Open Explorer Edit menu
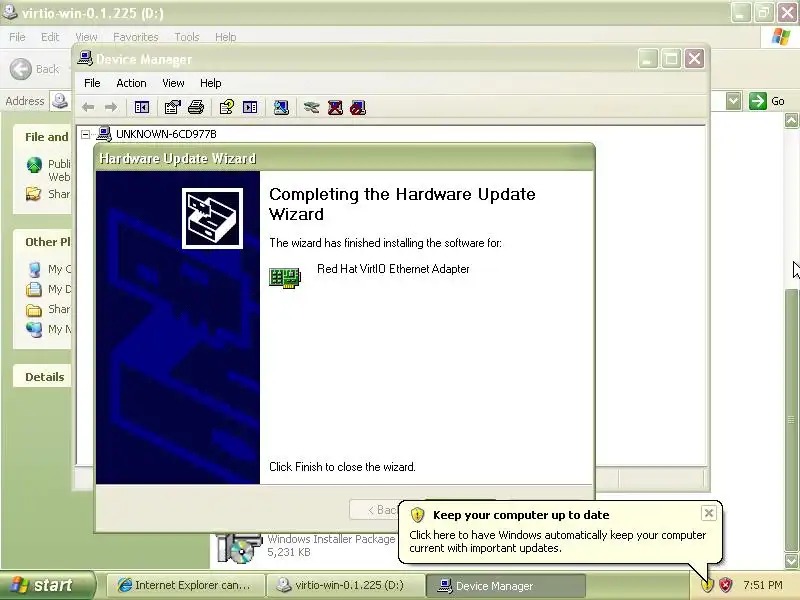Screen dimensions: 800x600 [x=50, y=37]
